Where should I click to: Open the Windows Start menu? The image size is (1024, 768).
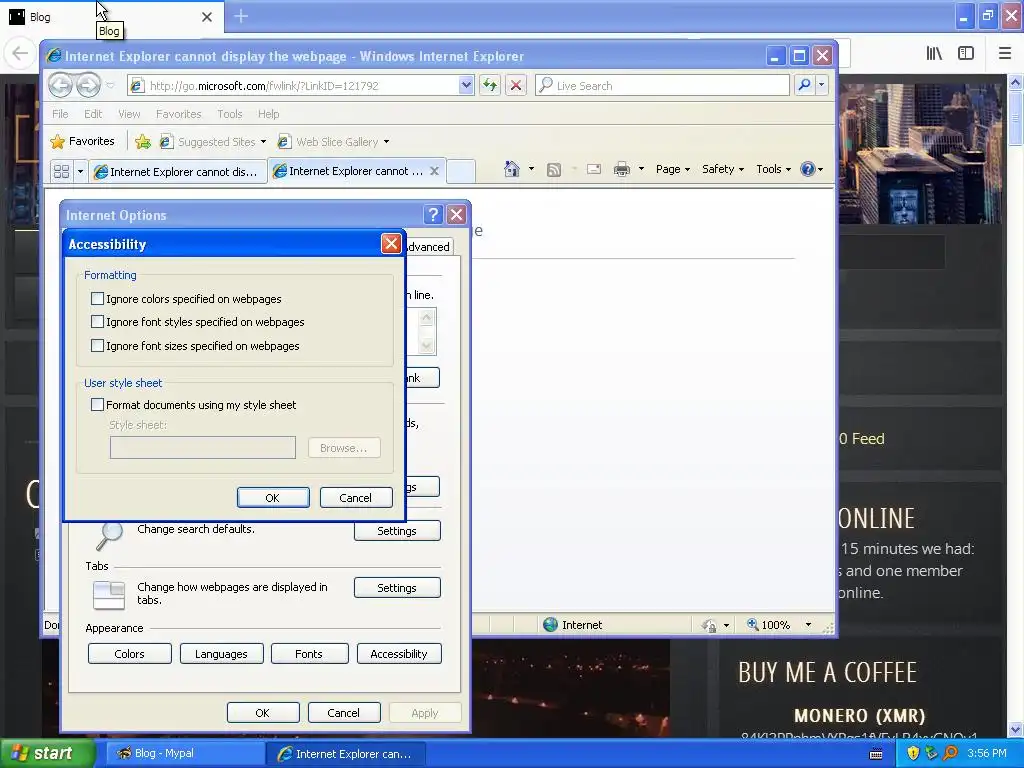click(x=47, y=753)
